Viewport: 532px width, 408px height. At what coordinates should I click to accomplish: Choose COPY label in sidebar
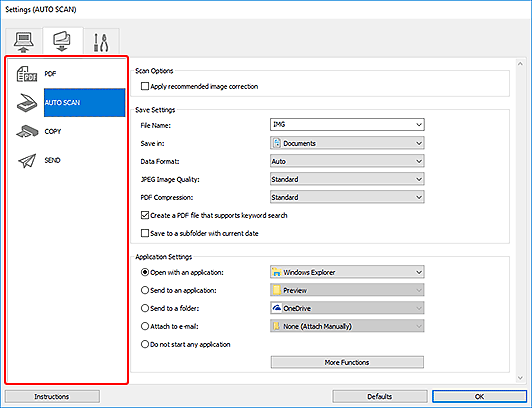pos(53,132)
